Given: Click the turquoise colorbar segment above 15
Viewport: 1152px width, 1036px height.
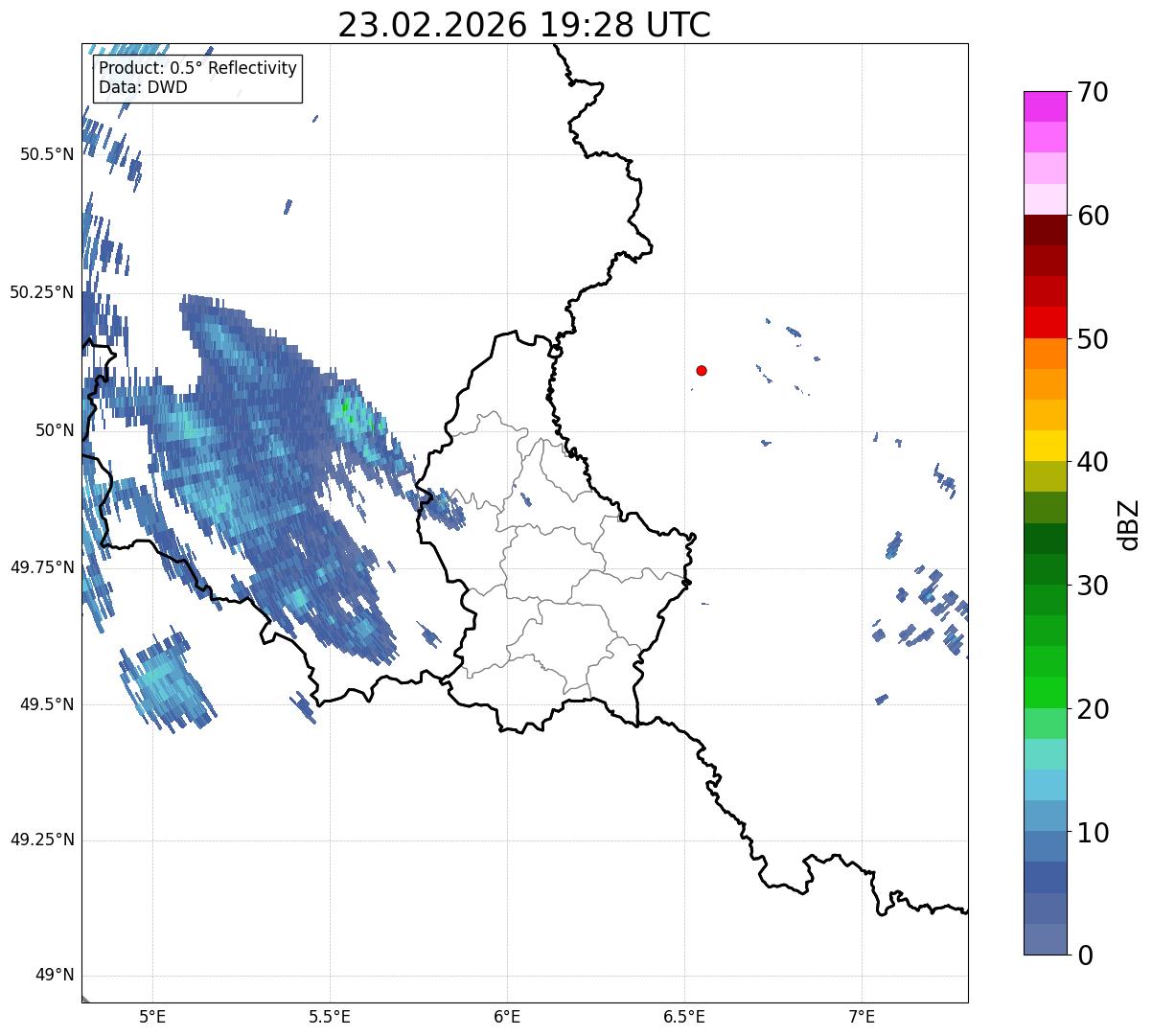Looking at the screenshot, I should [1045, 754].
